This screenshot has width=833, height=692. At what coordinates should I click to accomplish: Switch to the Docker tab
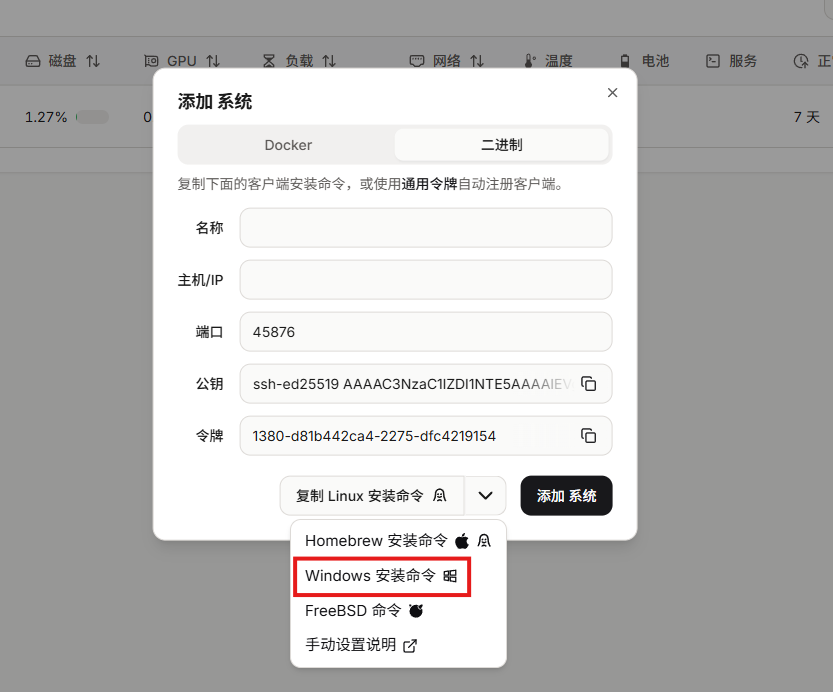pyautogui.click(x=288, y=145)
